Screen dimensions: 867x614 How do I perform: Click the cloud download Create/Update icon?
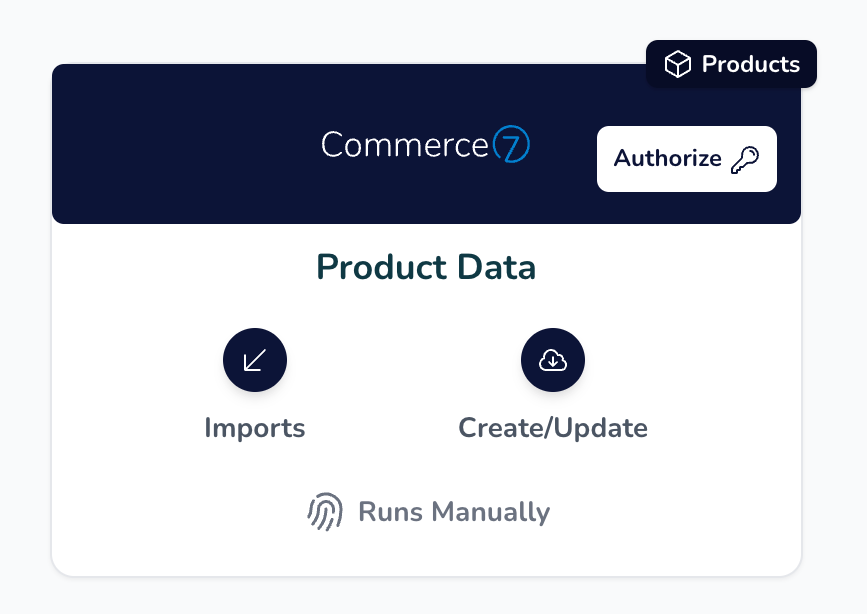point(553,360)
